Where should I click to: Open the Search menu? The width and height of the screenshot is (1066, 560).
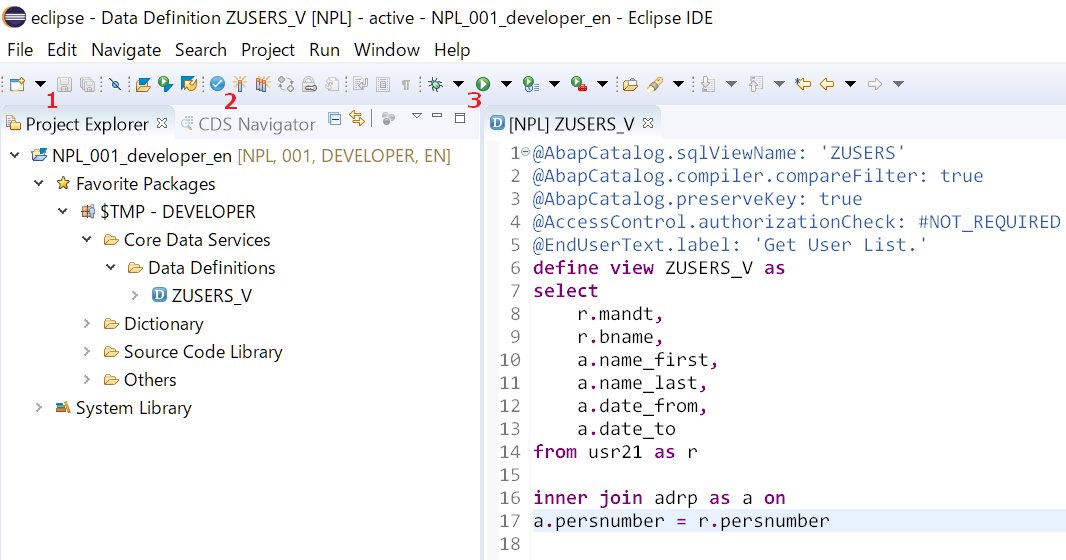pos(201,50)
